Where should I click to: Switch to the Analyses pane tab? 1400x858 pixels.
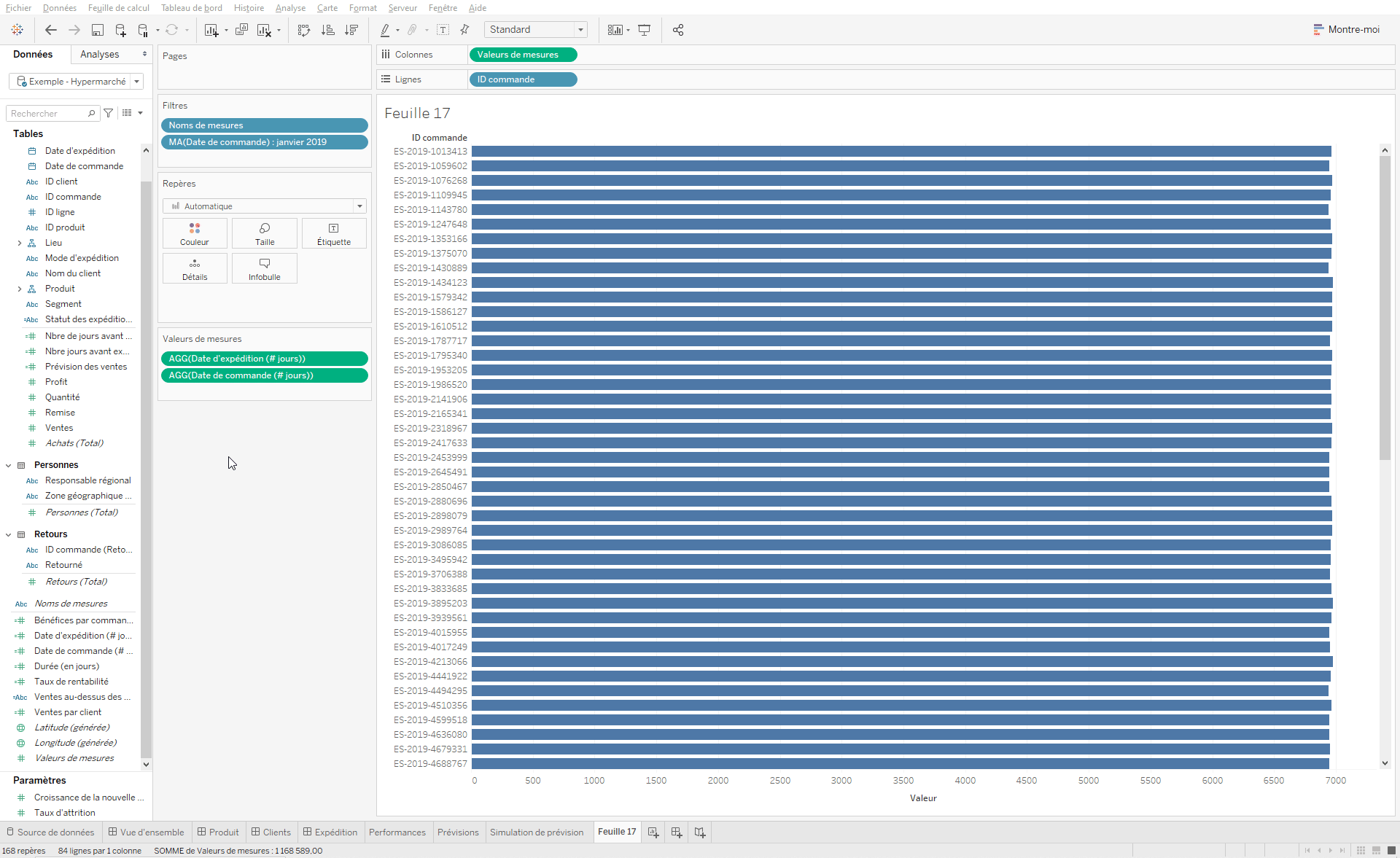coord(99,55)
